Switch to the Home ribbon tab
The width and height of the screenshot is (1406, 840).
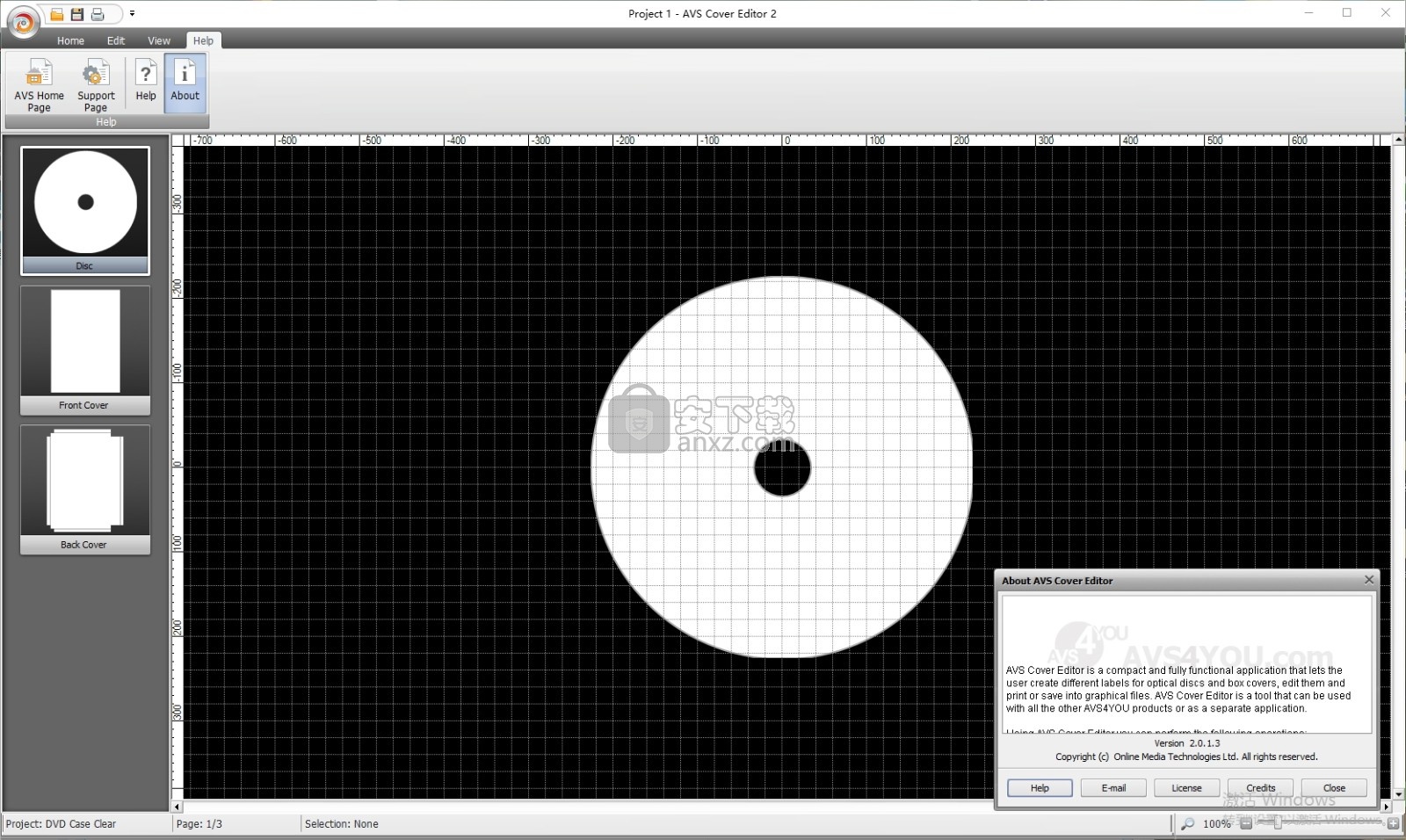70,40
